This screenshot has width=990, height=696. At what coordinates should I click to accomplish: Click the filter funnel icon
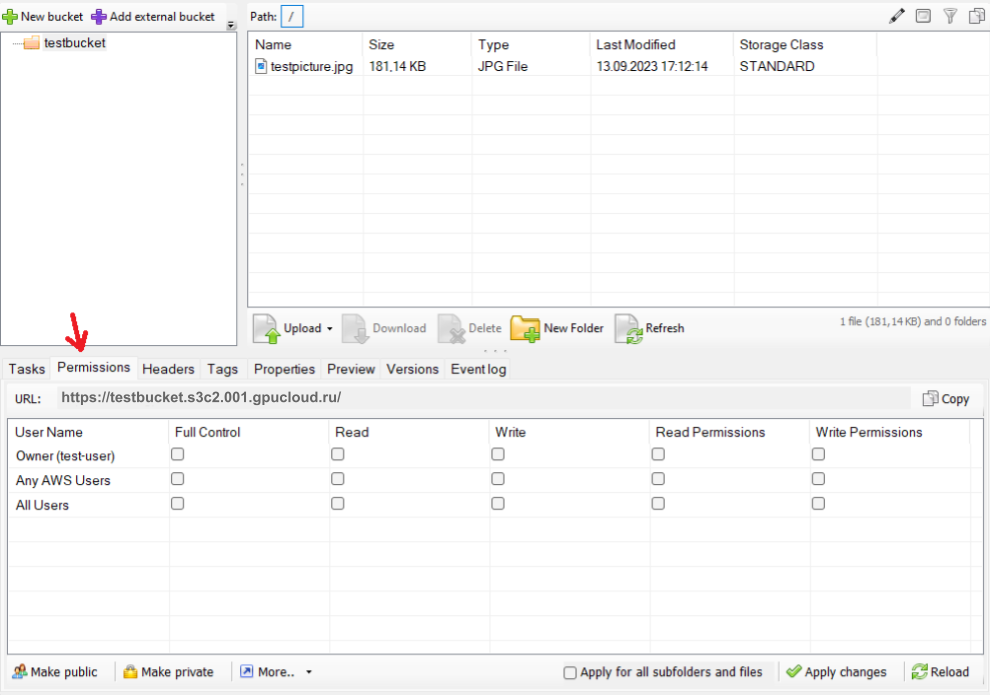click(950, 16)
